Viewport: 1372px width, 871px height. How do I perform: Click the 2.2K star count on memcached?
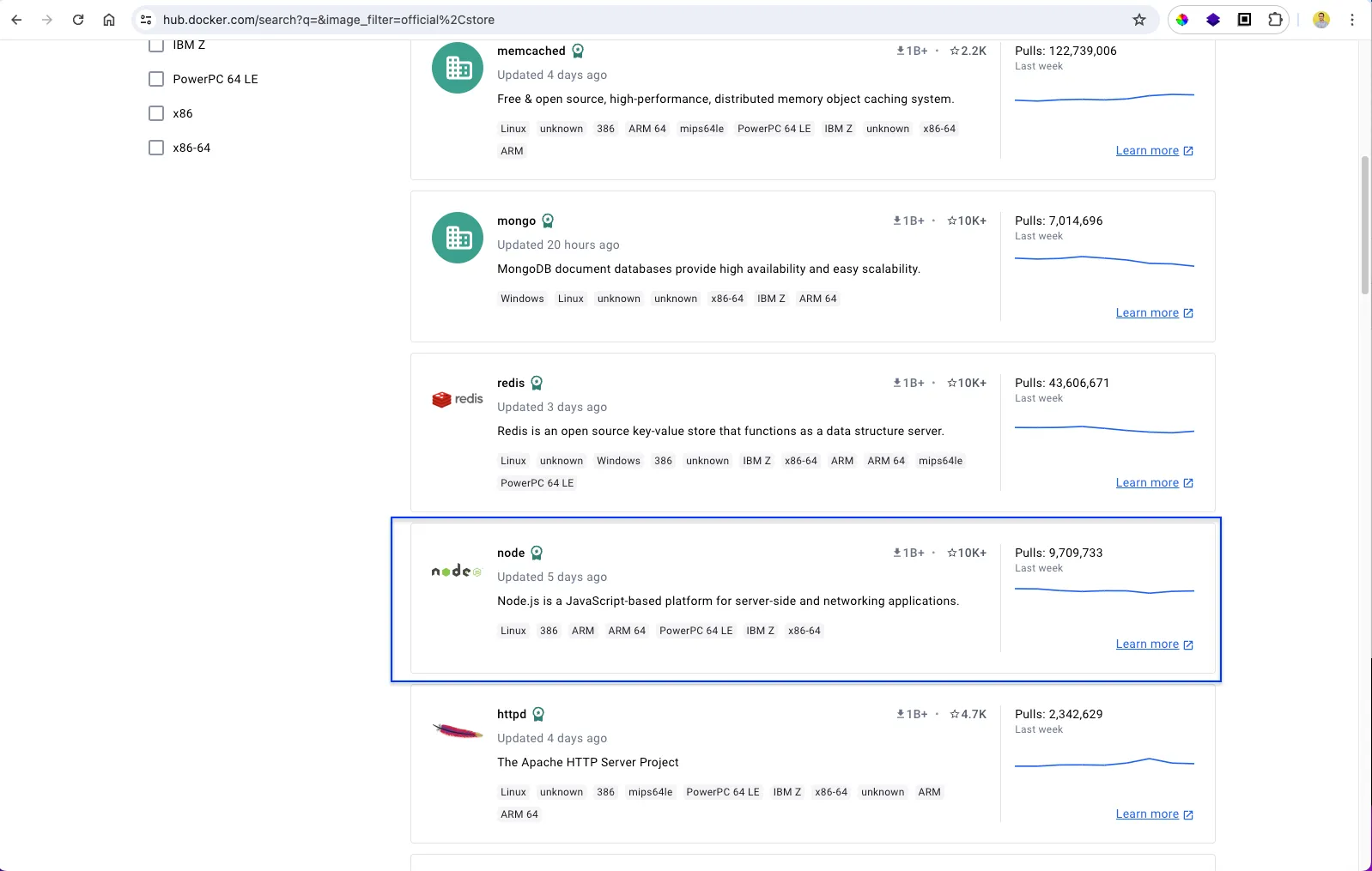point(968,51)
